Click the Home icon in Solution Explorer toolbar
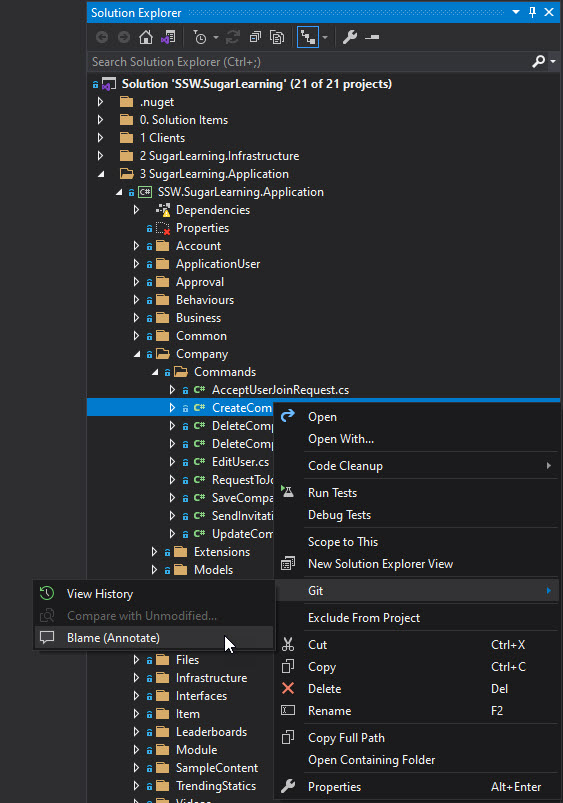The height and width of the screenshot is (803, 563). point(145,37)
